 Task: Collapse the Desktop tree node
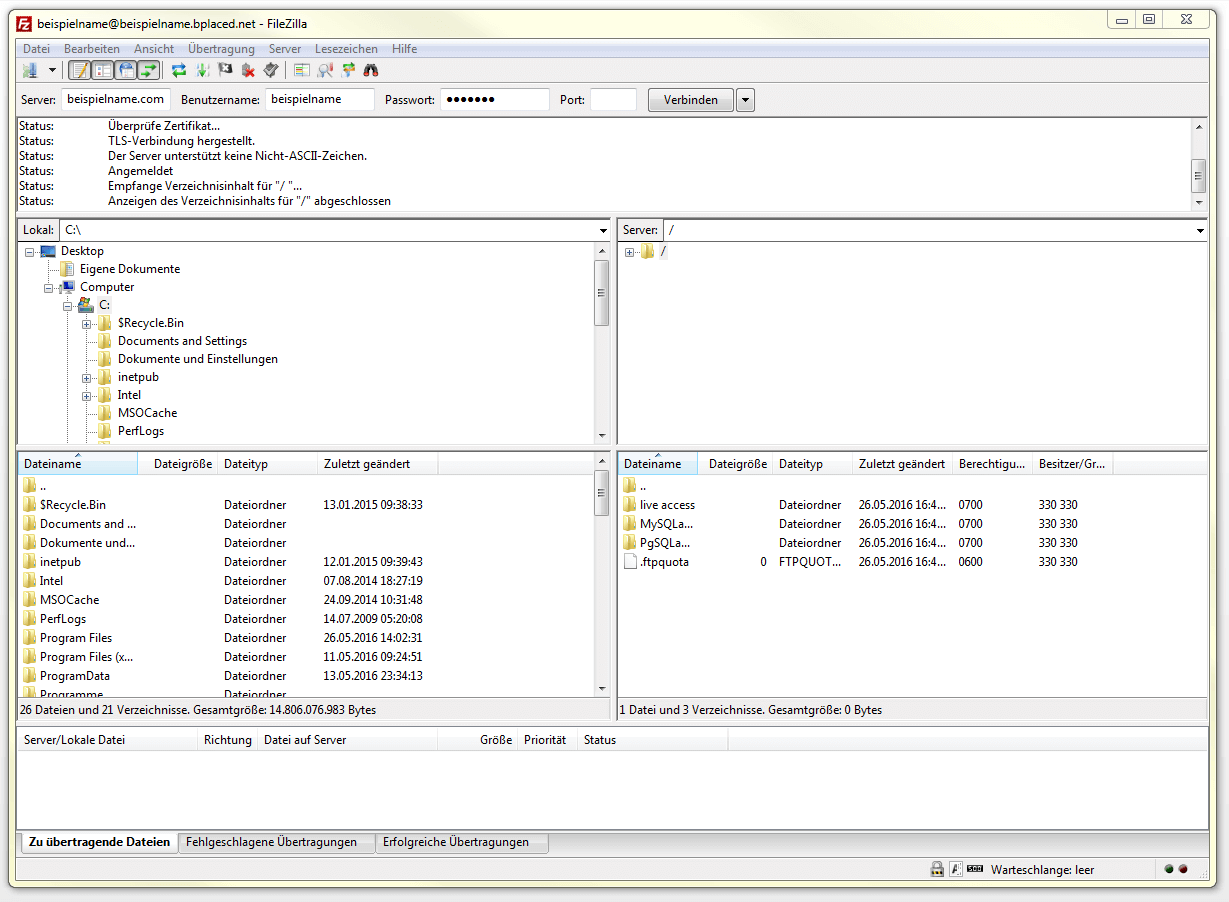click(x=30, y=252)
